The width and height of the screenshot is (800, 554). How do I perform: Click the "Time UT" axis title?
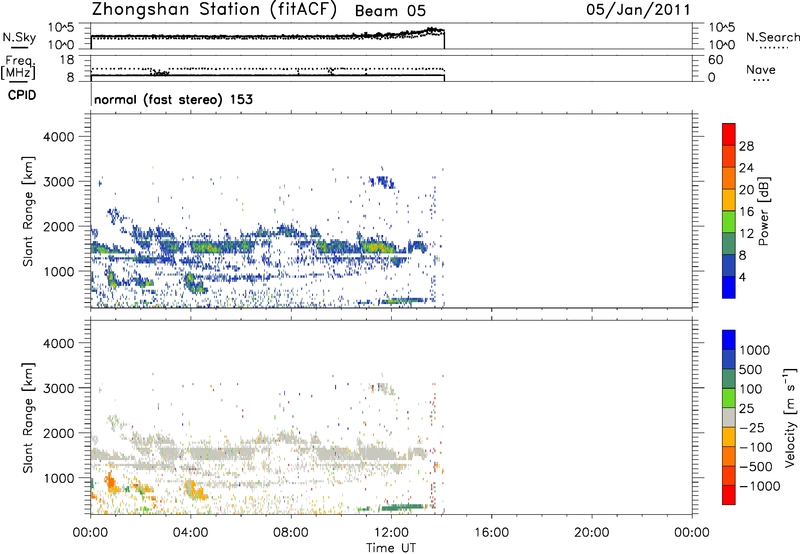coord(391,548)
